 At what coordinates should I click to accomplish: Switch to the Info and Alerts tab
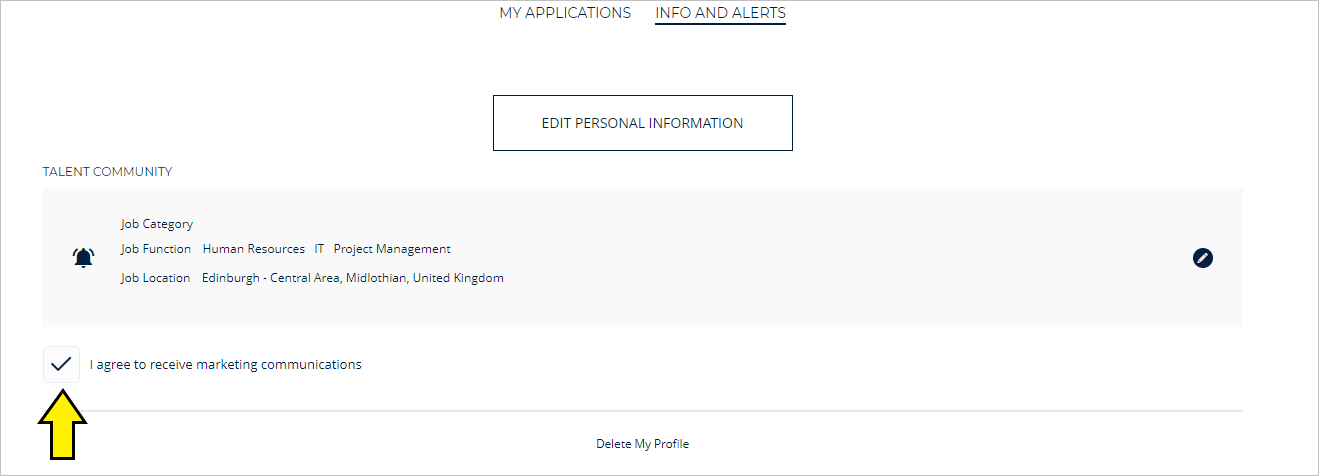(x=720, y=13)
